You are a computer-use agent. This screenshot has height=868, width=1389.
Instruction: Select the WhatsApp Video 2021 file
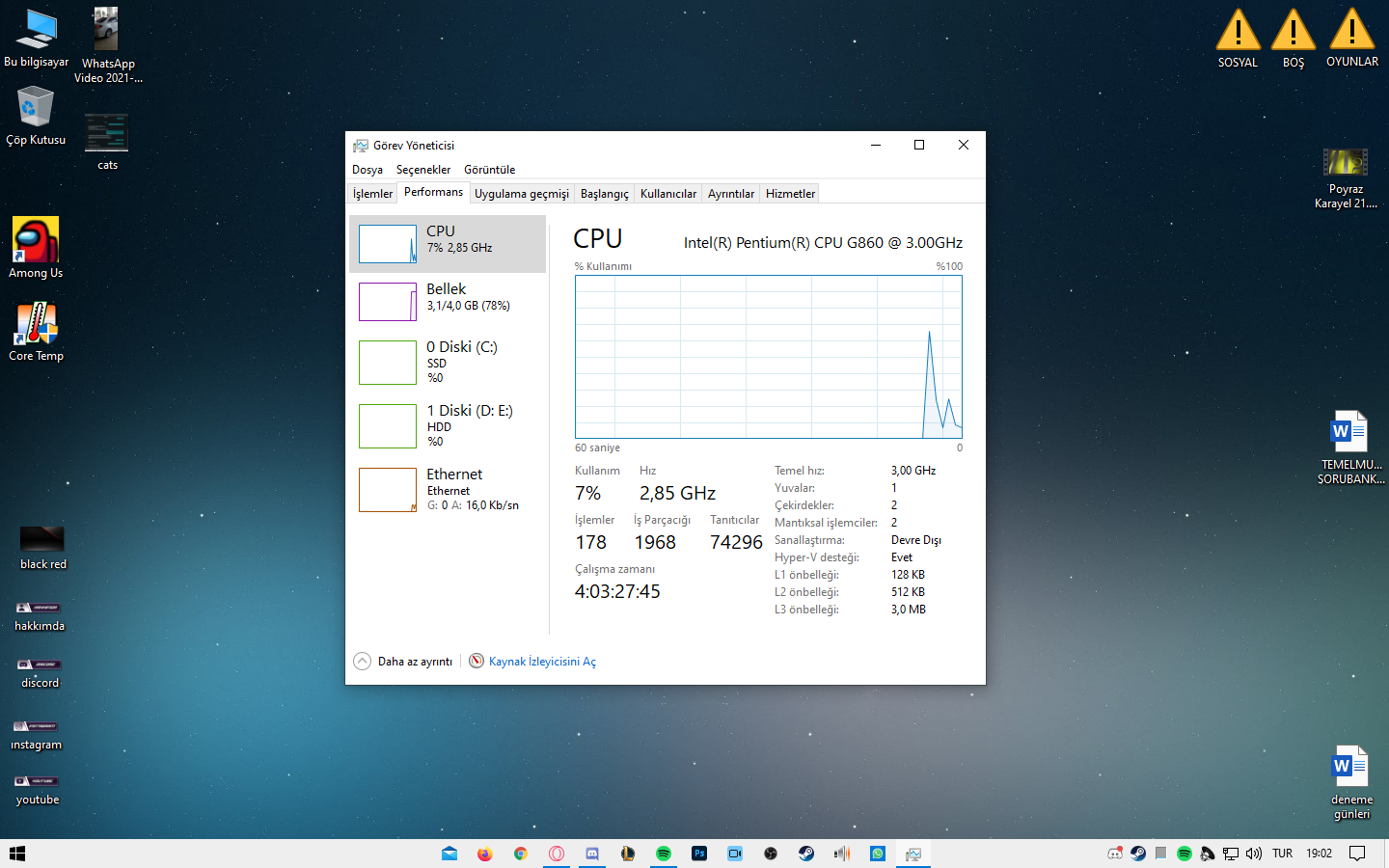(x=108, y=44)
